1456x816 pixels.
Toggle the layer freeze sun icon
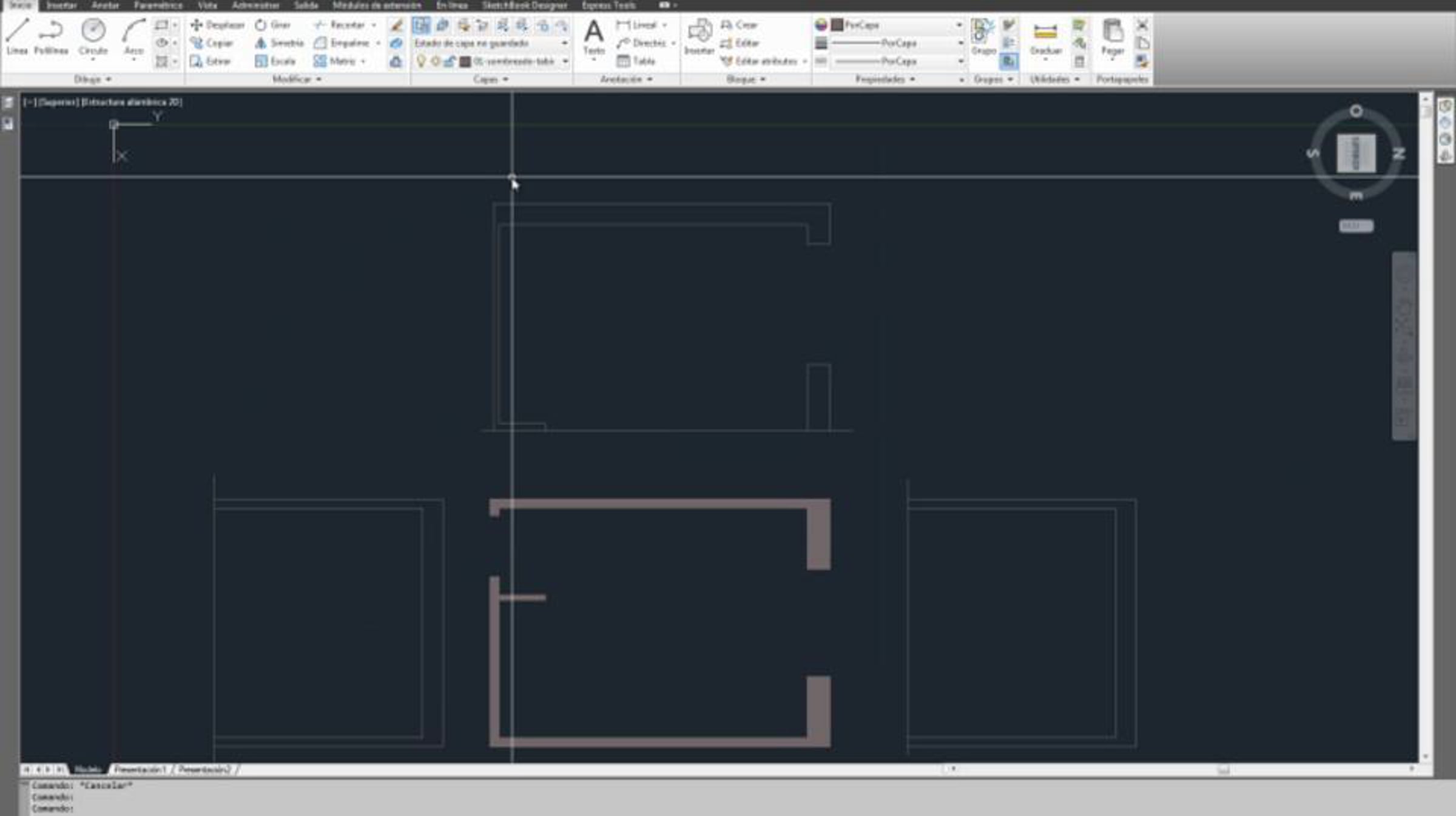(x=436, y=61)
